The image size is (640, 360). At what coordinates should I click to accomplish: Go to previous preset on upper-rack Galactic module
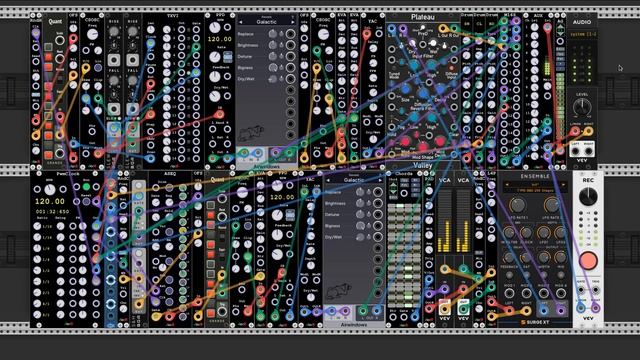(240, 22)
